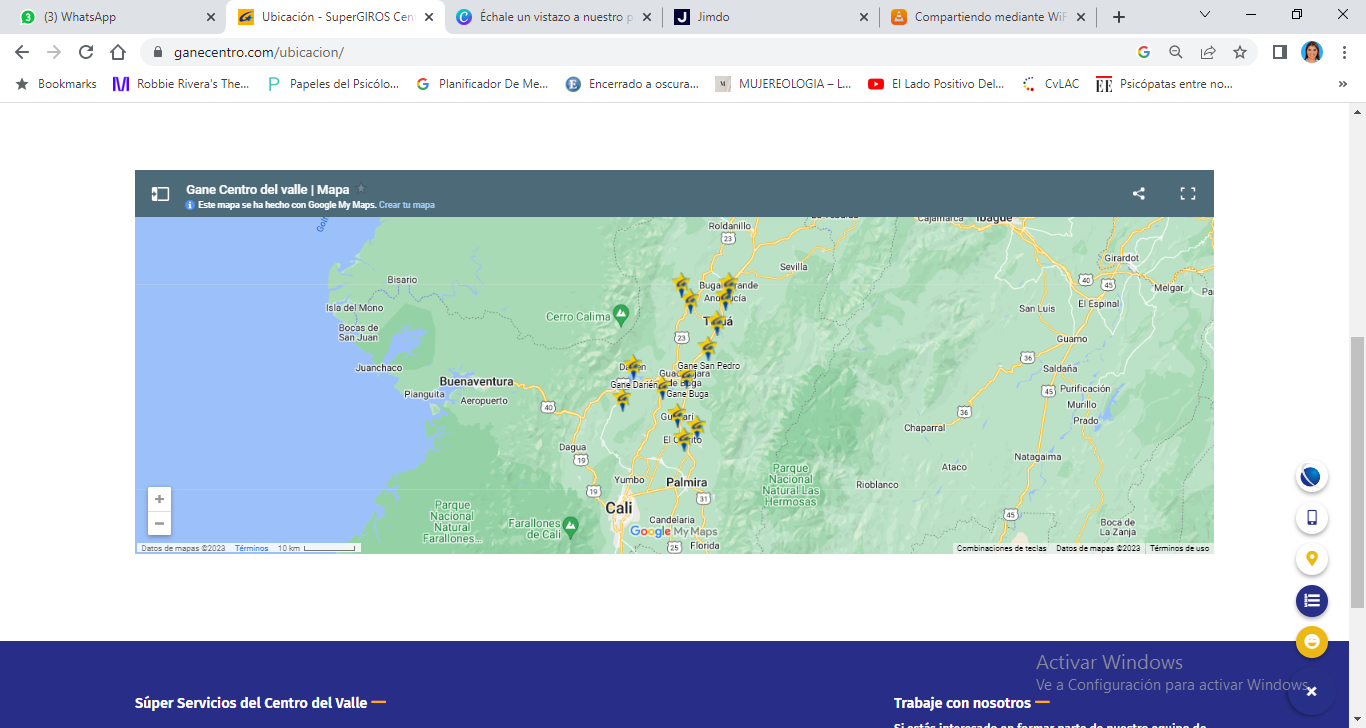Image resolution: width=1366 pixels, height=728 pixels.
Task: Open Términos de uso link on map
Action: (1180, 548)
